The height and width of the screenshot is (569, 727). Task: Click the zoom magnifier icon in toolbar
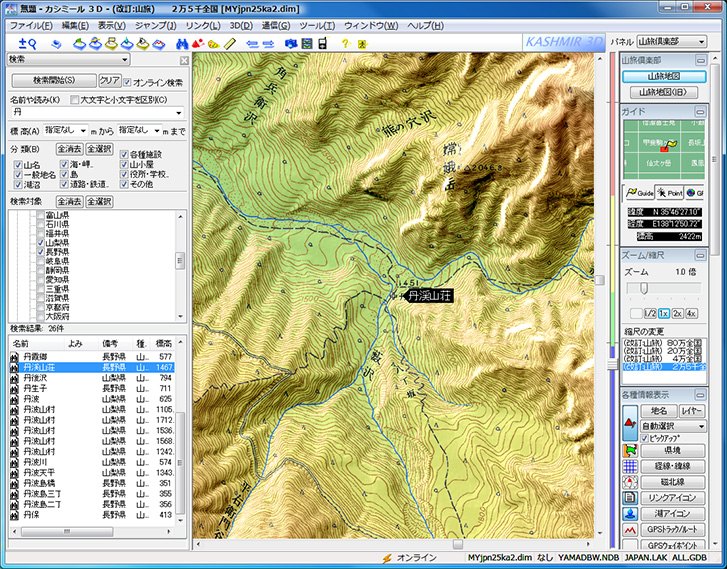27,43
